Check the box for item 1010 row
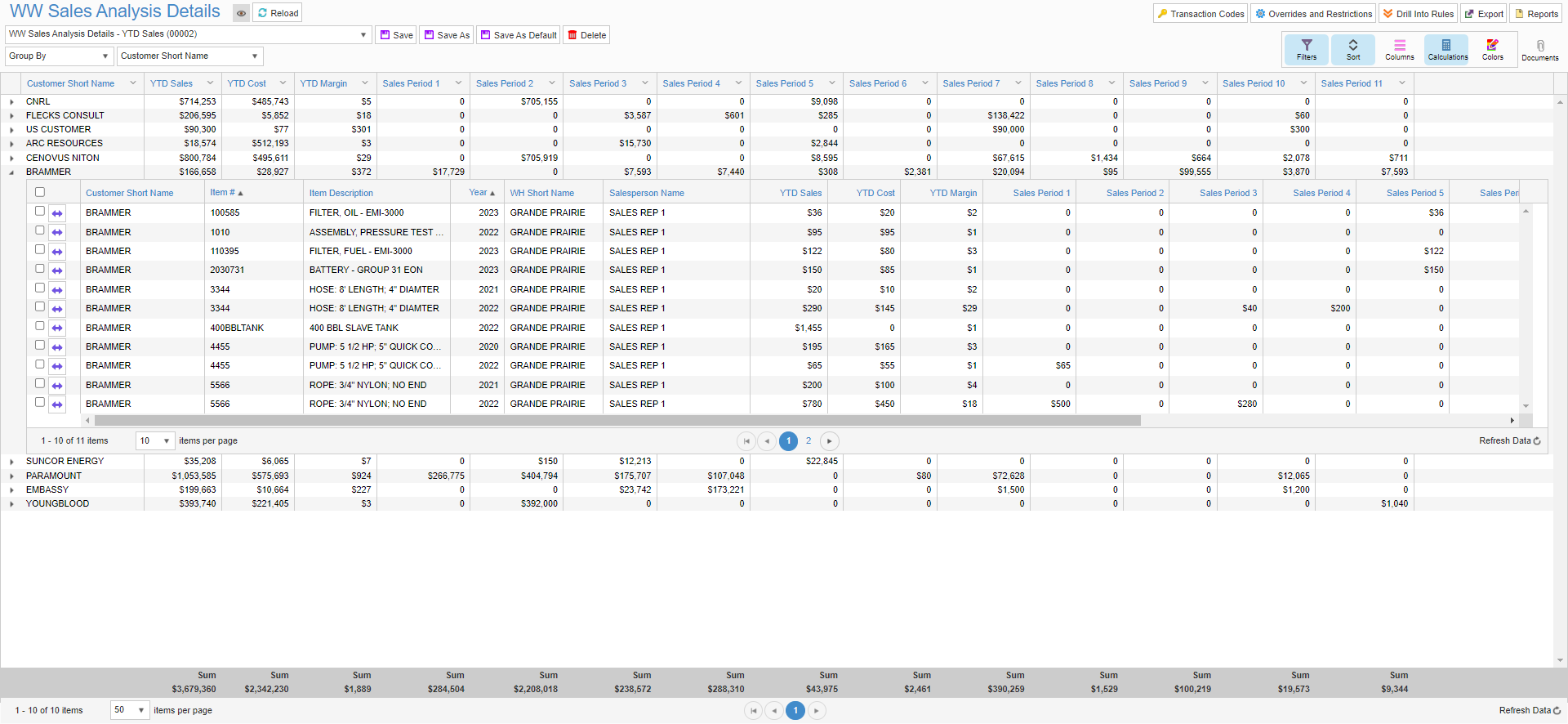 pos(39,230)
